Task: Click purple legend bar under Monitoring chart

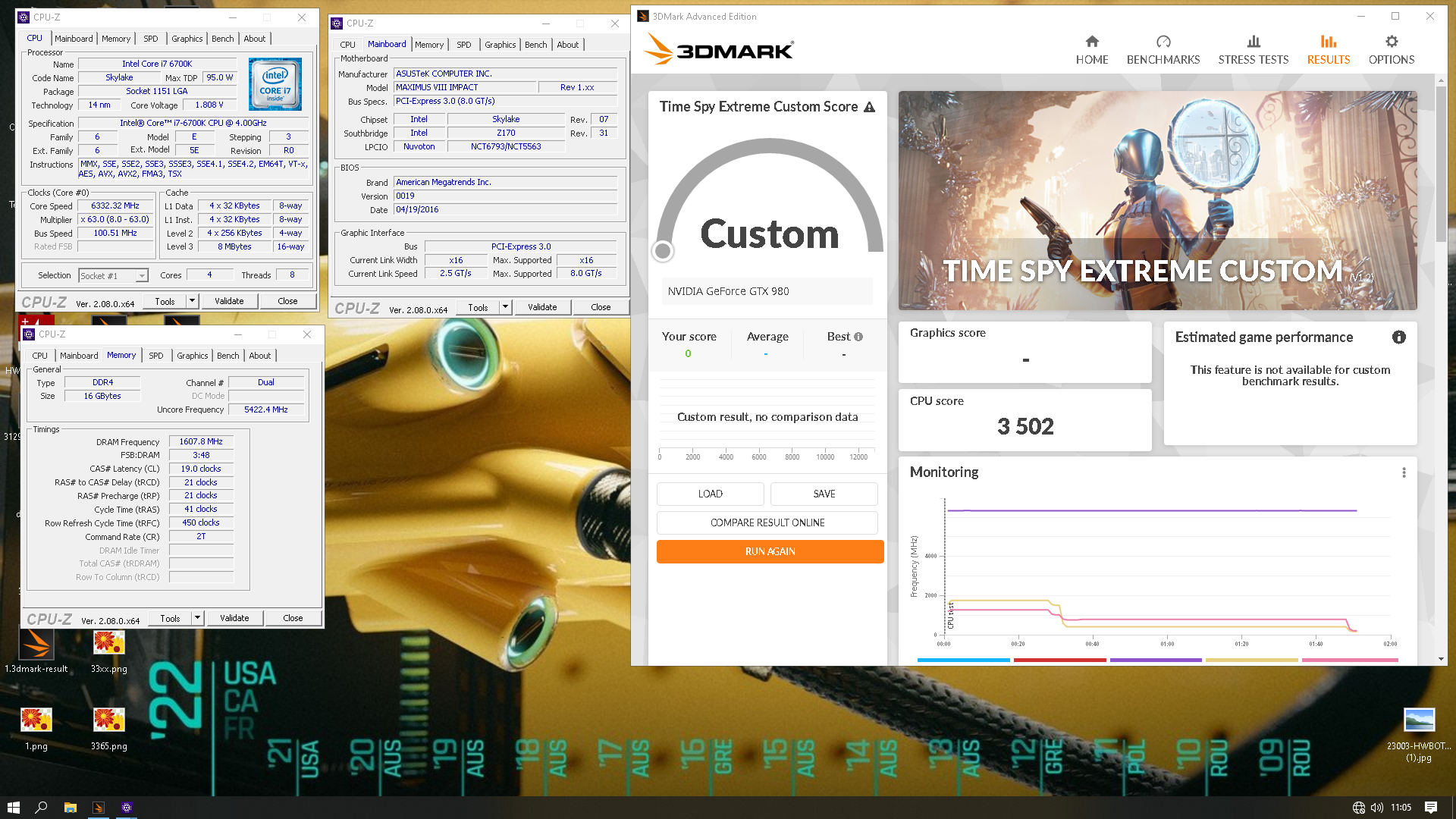Action: pos(1156,660)
